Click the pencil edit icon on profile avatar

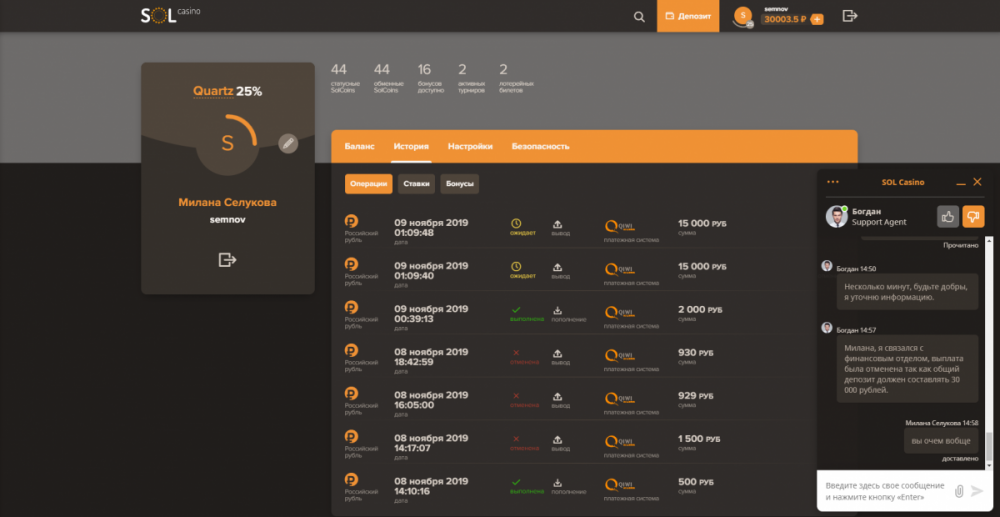pos(288,143)
